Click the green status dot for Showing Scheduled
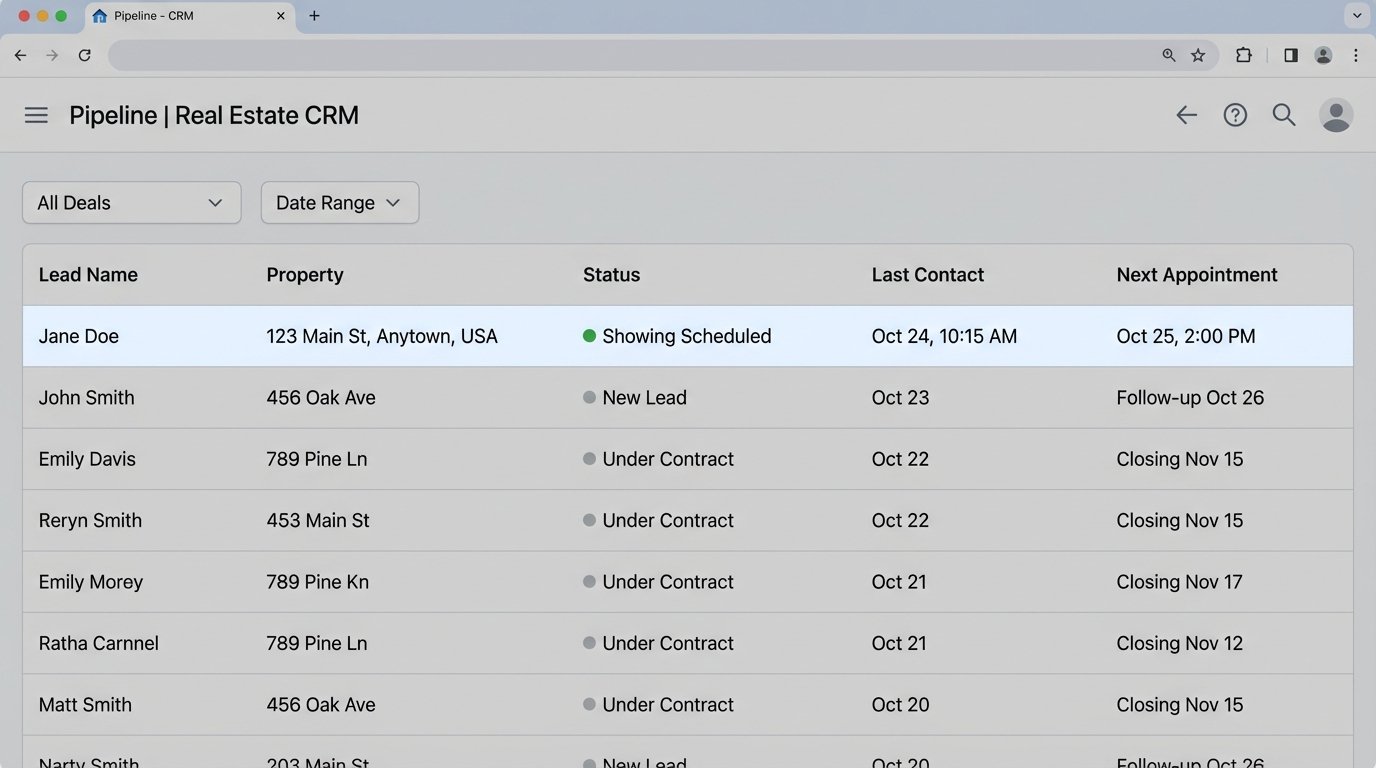 589,336
